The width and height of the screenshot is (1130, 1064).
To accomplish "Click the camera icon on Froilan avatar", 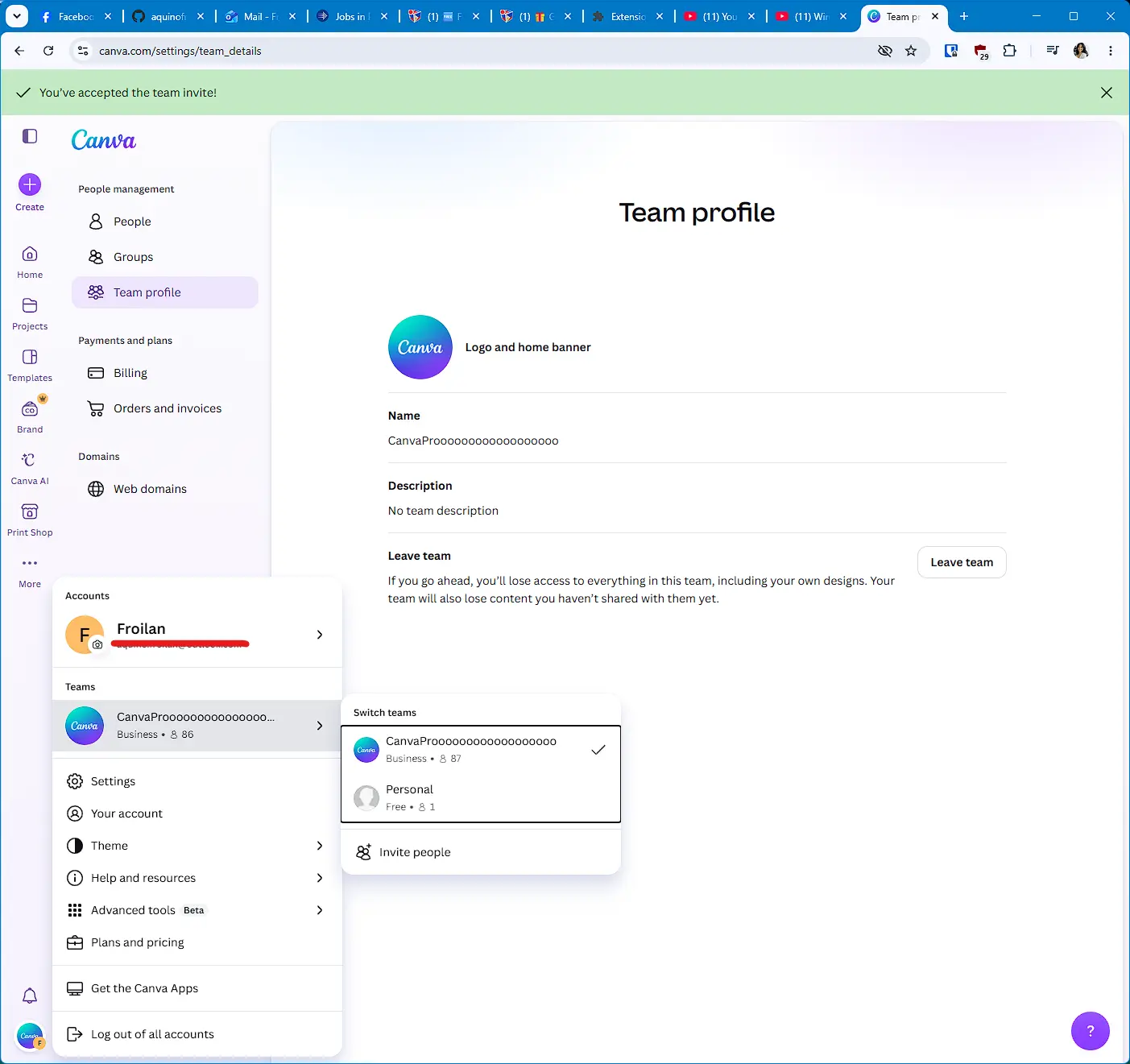I will click(97, 645).
